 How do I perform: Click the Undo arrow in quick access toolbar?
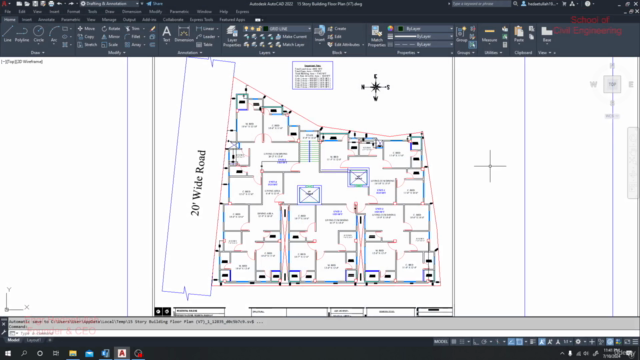[x=60, y=4]
